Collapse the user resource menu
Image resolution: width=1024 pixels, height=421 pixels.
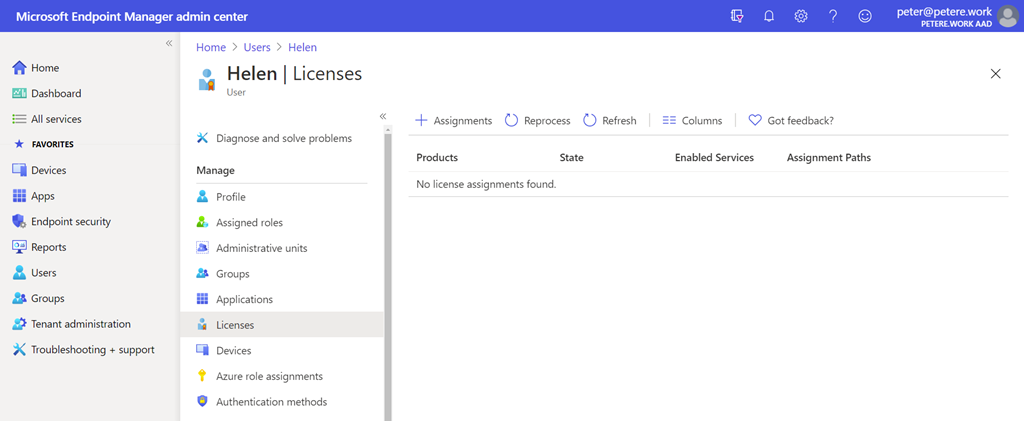click(383, 116)
